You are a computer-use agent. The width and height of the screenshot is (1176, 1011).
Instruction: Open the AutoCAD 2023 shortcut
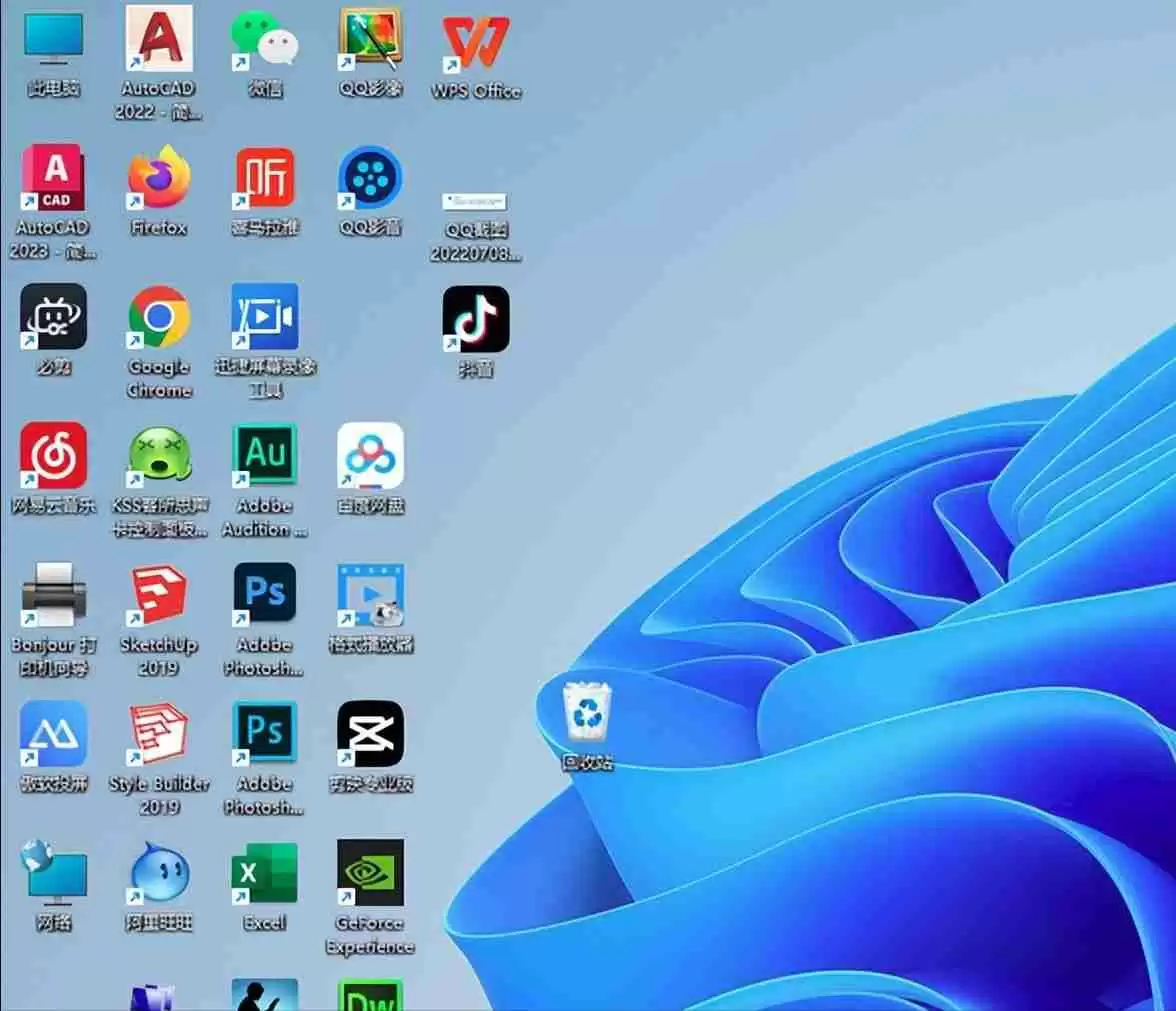54,178
